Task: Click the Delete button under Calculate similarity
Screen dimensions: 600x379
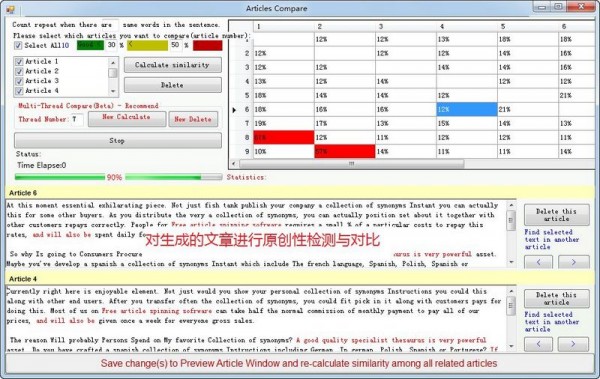Action: (x=173, y=85)
